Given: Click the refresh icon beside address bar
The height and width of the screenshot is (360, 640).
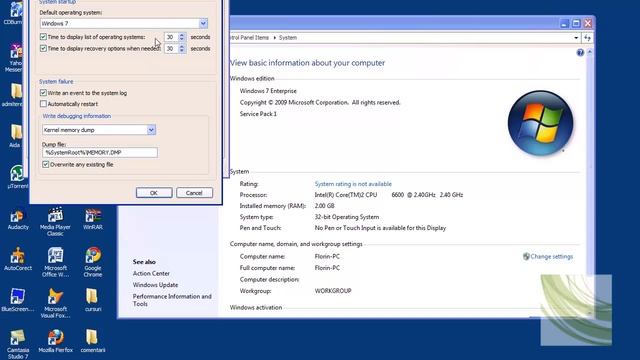Looking at the screenshot, I should pos(587,38).
